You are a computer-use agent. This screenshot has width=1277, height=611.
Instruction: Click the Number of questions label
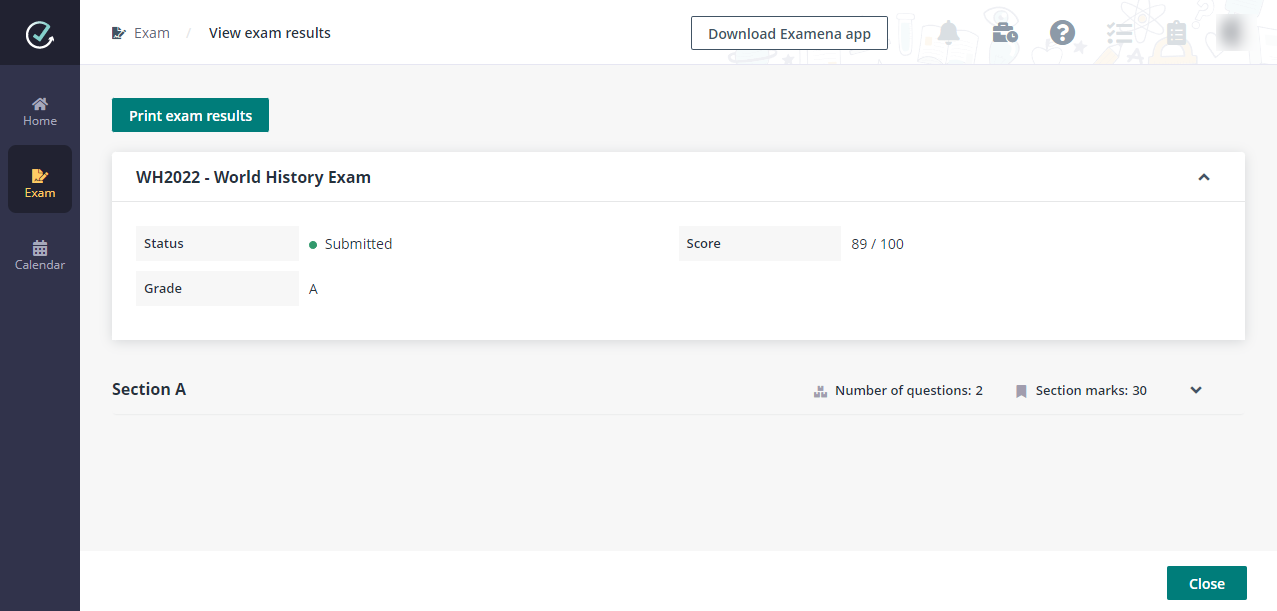[908, 391]
